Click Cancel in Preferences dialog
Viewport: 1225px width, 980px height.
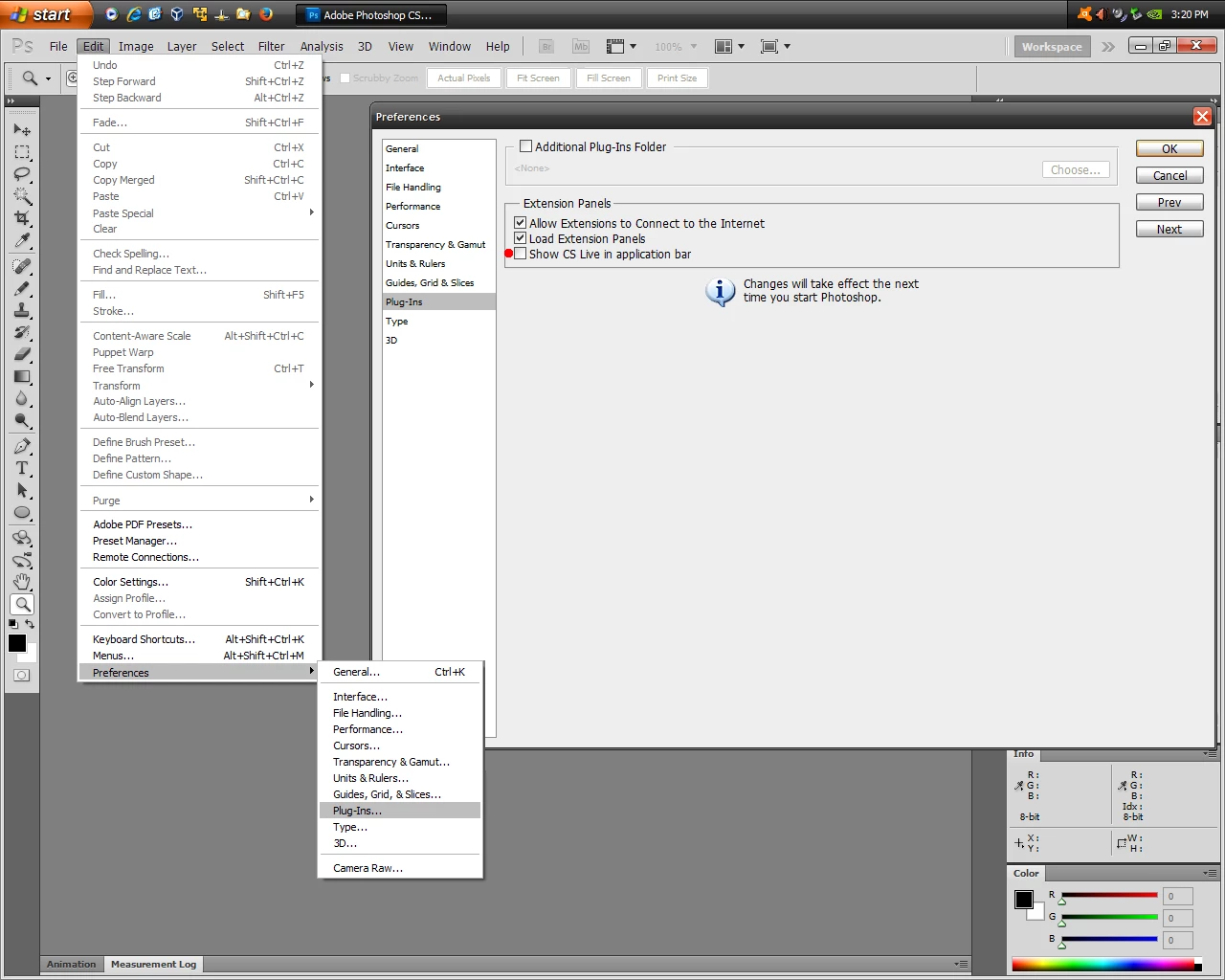tap(1169, 175)
